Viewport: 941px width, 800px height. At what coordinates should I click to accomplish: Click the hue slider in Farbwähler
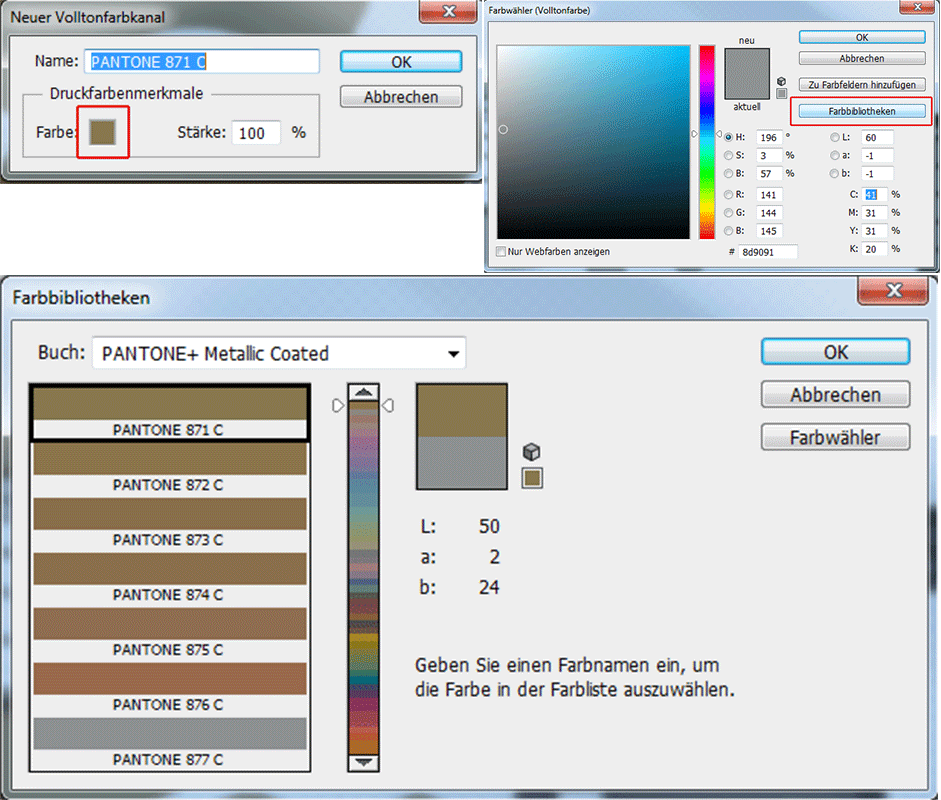click(707, 142)
